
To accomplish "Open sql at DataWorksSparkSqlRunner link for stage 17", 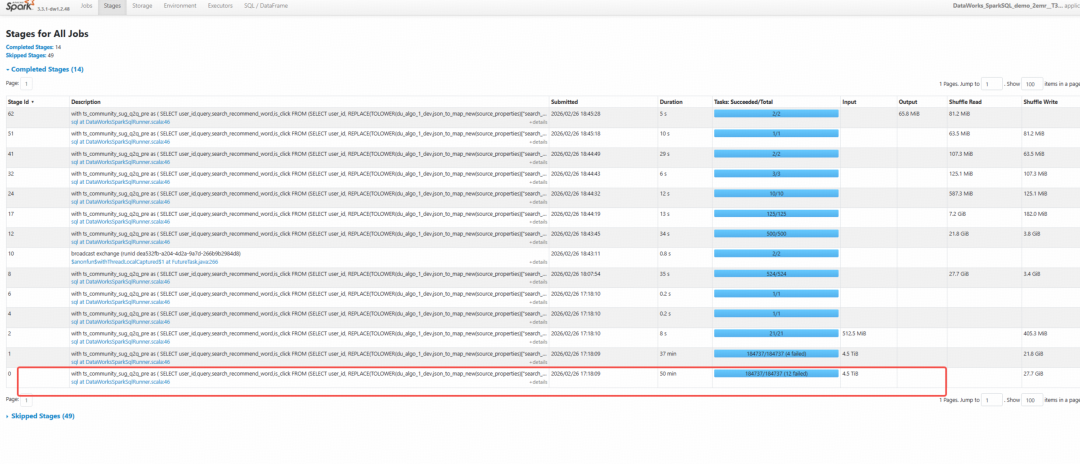I will (121, 222).
